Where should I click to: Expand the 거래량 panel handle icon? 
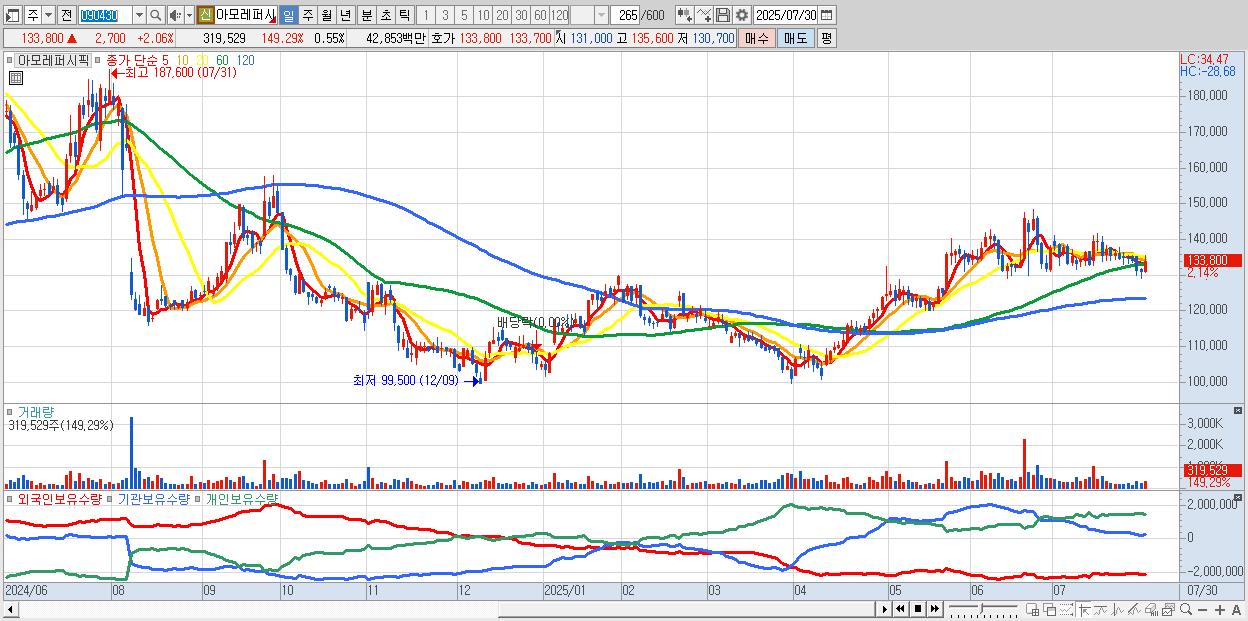(11, 411)
